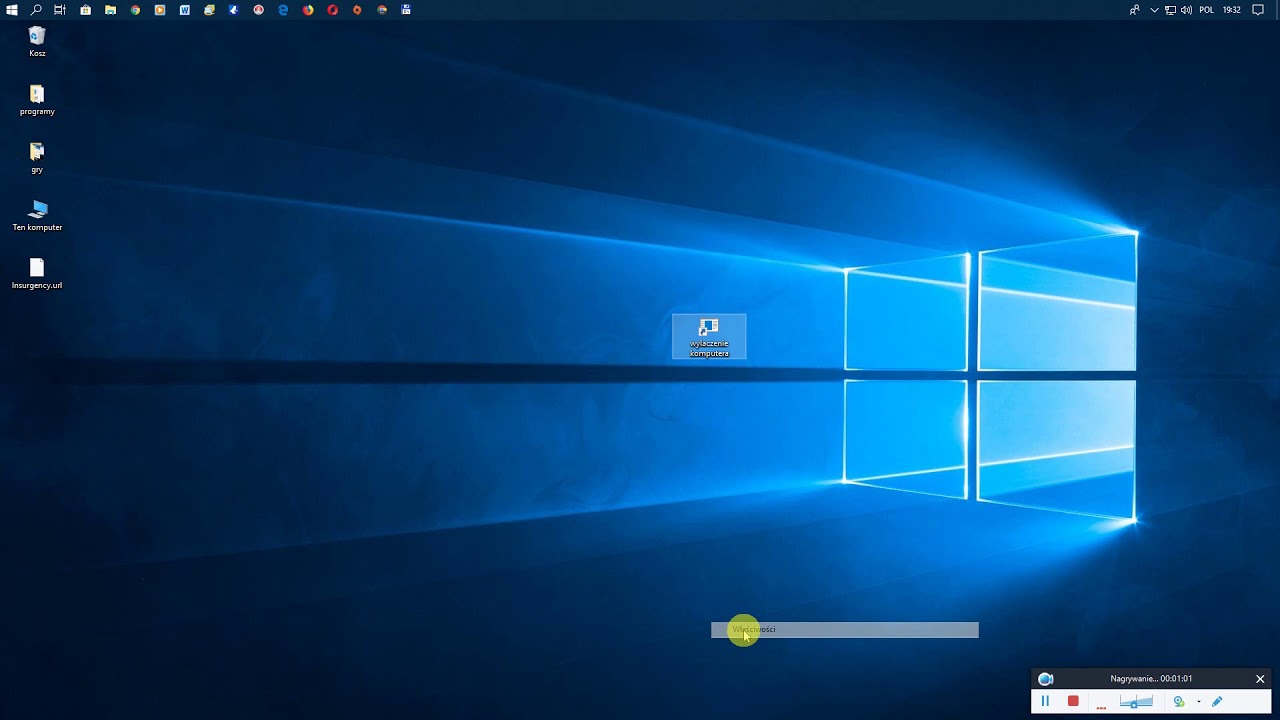The image size is (1280, 720).
Task: Open the clock showing 19:32
Action: [x=1232, y=10]
